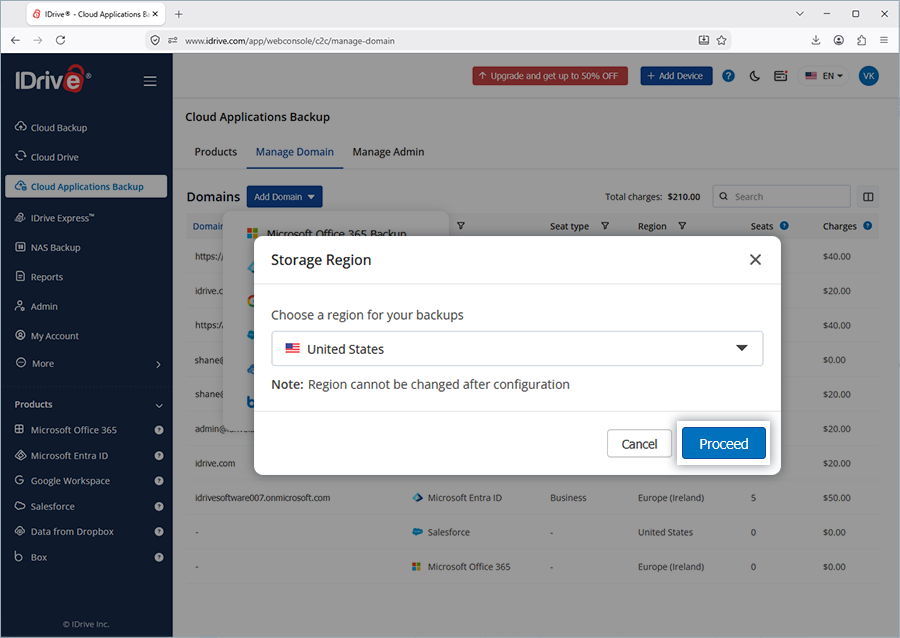
Task: Click the browser reload button
Action: (60, 40)
